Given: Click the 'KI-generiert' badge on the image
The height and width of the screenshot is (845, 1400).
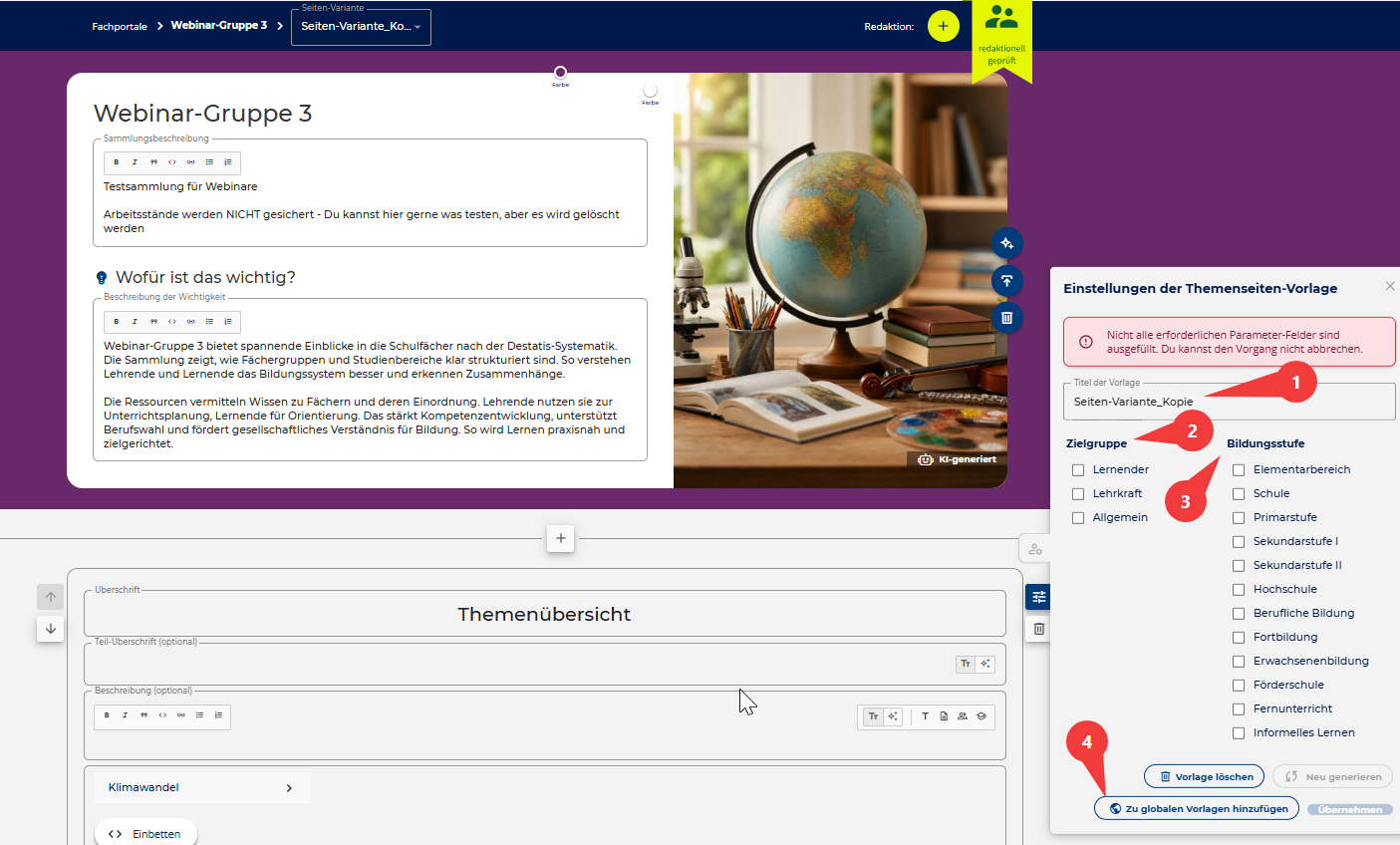Looking at the screenshot, I should (x=957, y=459).
